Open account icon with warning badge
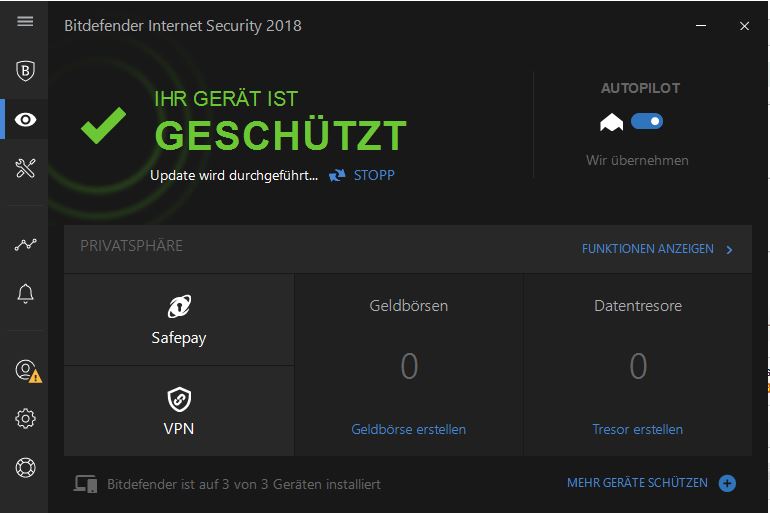This screenshot has width=770, height=513. tap(26, 370)
